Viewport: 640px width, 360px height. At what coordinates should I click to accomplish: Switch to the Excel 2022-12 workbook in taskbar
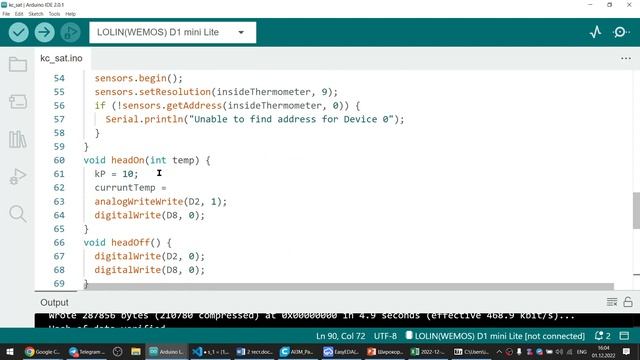pyautogui.click(x=428, y=351)
